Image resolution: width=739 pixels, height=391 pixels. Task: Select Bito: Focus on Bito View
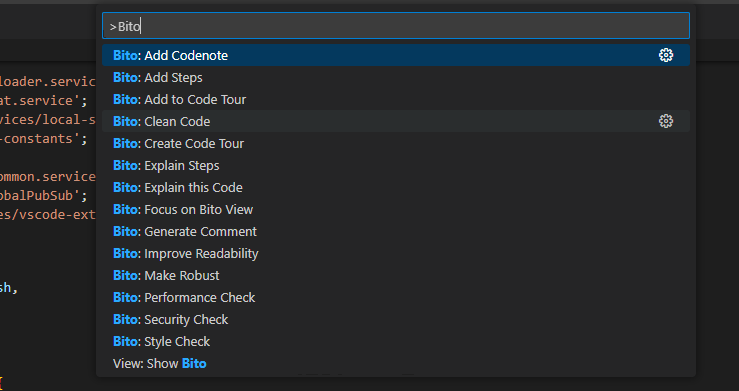[x=396, y=209]
